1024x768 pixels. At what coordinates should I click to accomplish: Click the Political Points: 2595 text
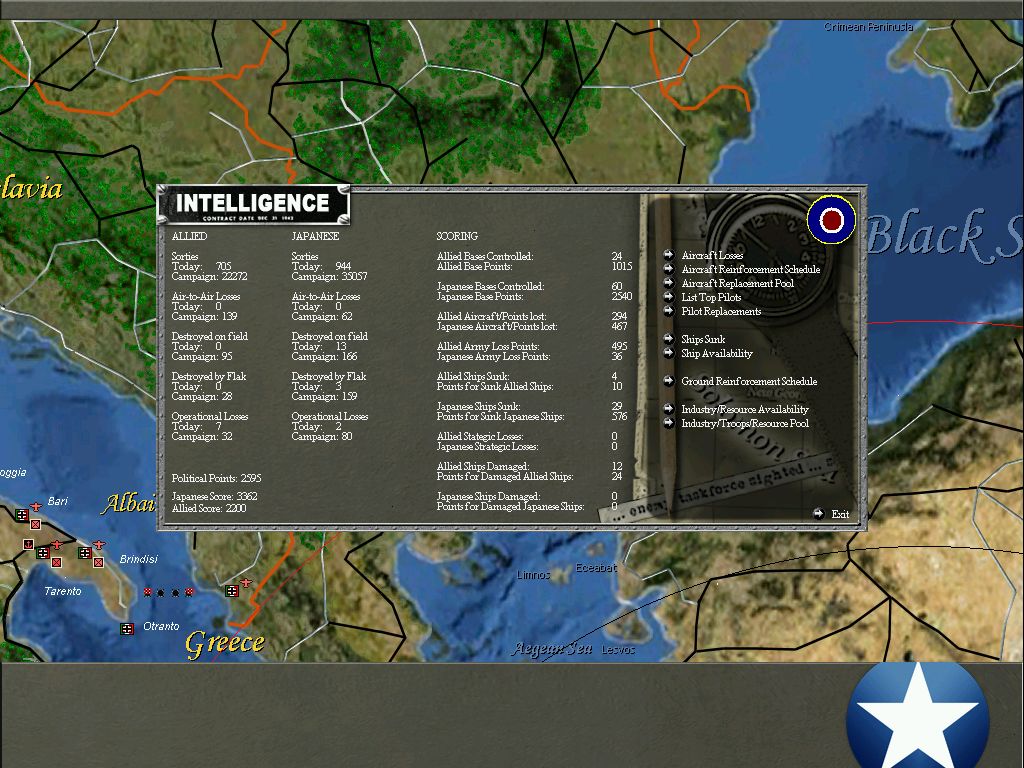(216, 478)
